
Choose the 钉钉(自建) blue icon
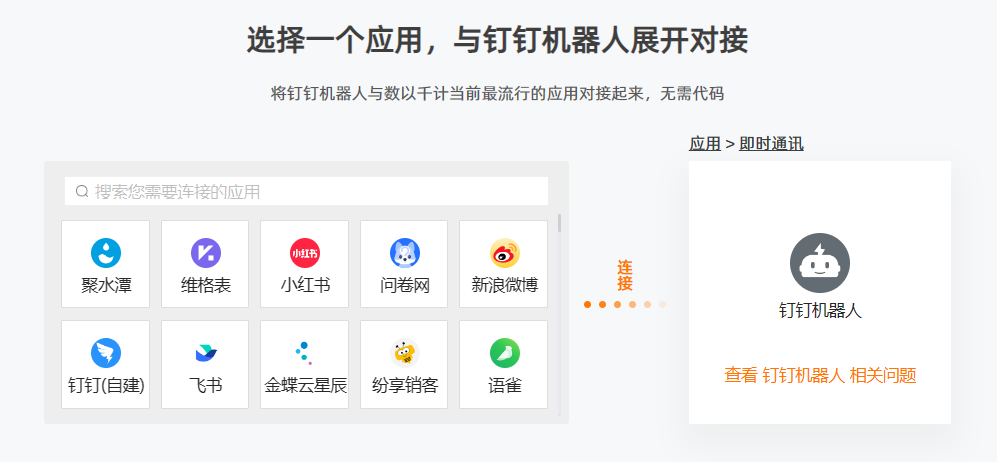(x=106, y=352)
